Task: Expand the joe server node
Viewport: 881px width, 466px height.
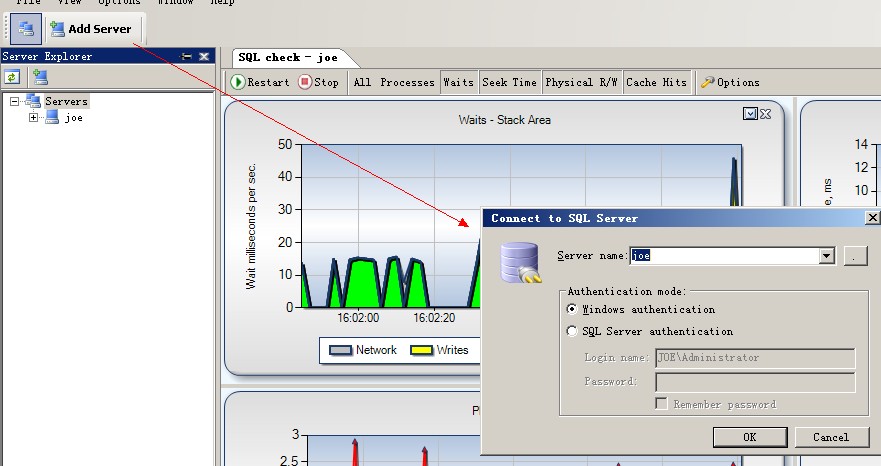Action: pos(34,117)
